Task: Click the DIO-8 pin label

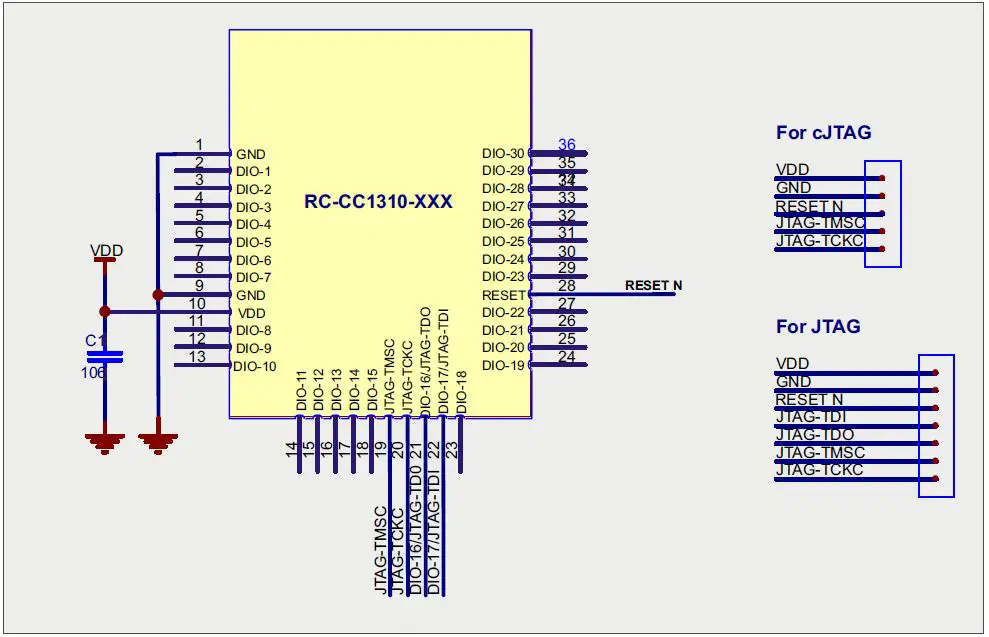Action: tap(254, 330)
